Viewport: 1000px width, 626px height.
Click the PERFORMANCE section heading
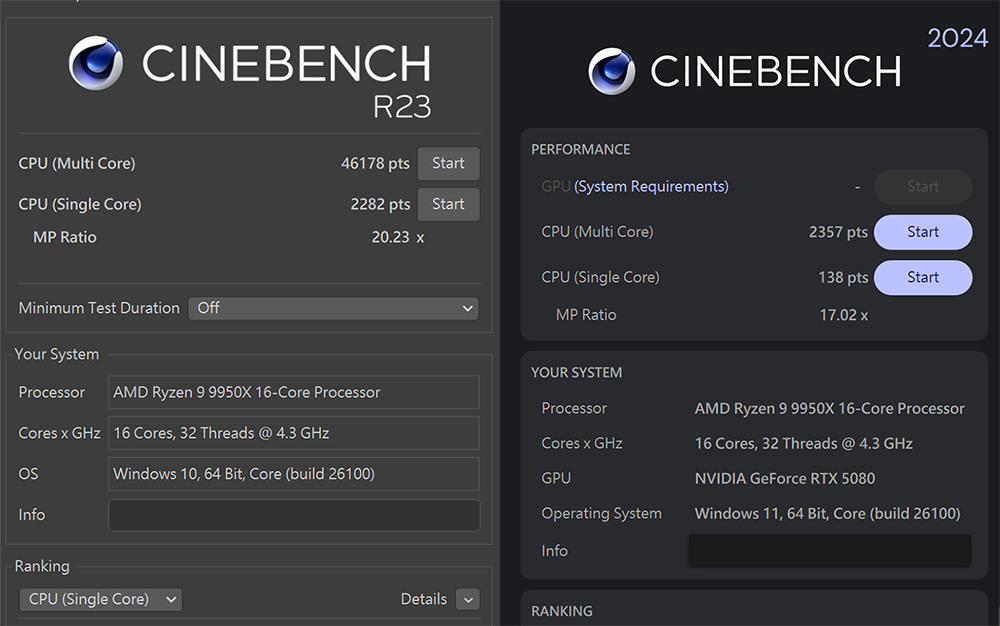[x=580, y=149]
